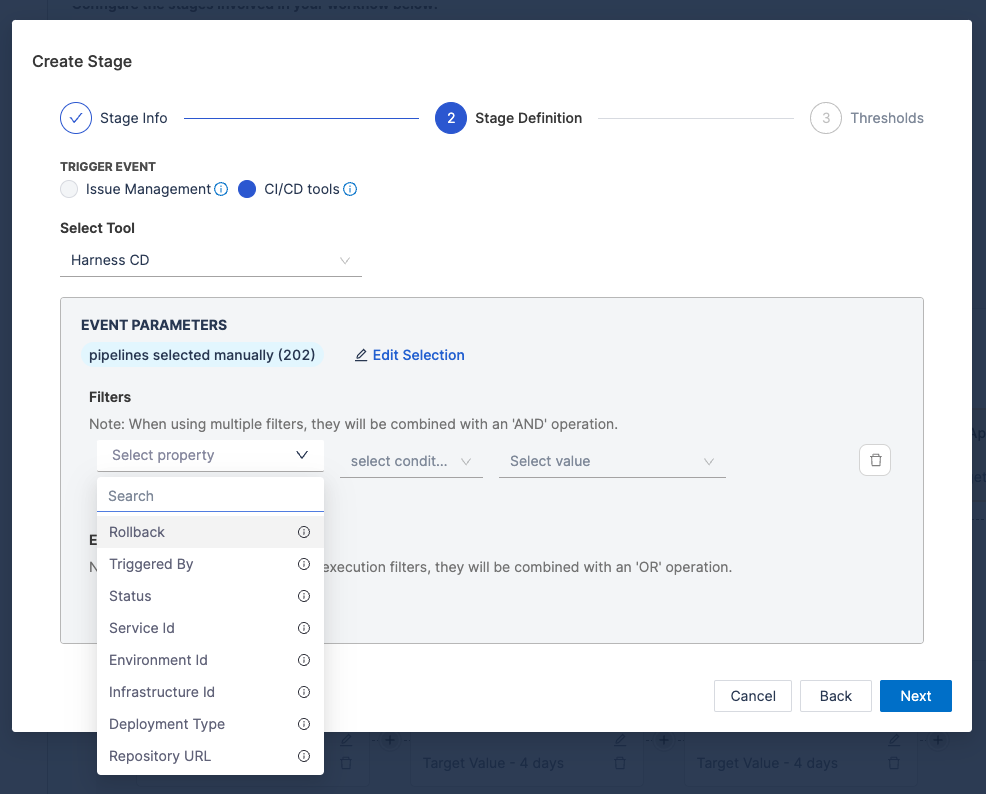Click info icon next to CI/CD tools
The height and width of the screenshot is (794, 986).
pyautogui.click(x=351, y=189)
